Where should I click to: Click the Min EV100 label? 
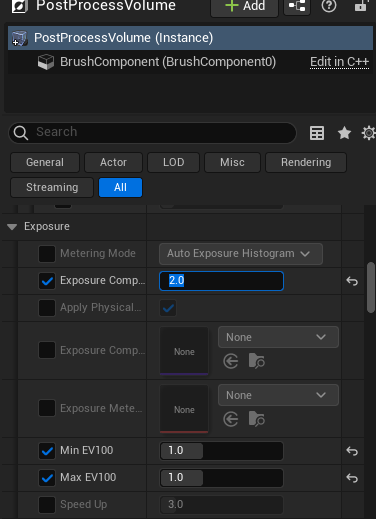(87, 450)
